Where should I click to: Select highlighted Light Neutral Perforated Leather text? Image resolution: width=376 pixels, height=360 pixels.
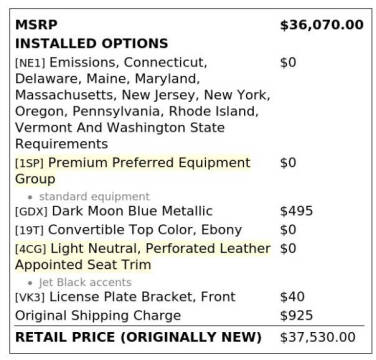point(143,257)
